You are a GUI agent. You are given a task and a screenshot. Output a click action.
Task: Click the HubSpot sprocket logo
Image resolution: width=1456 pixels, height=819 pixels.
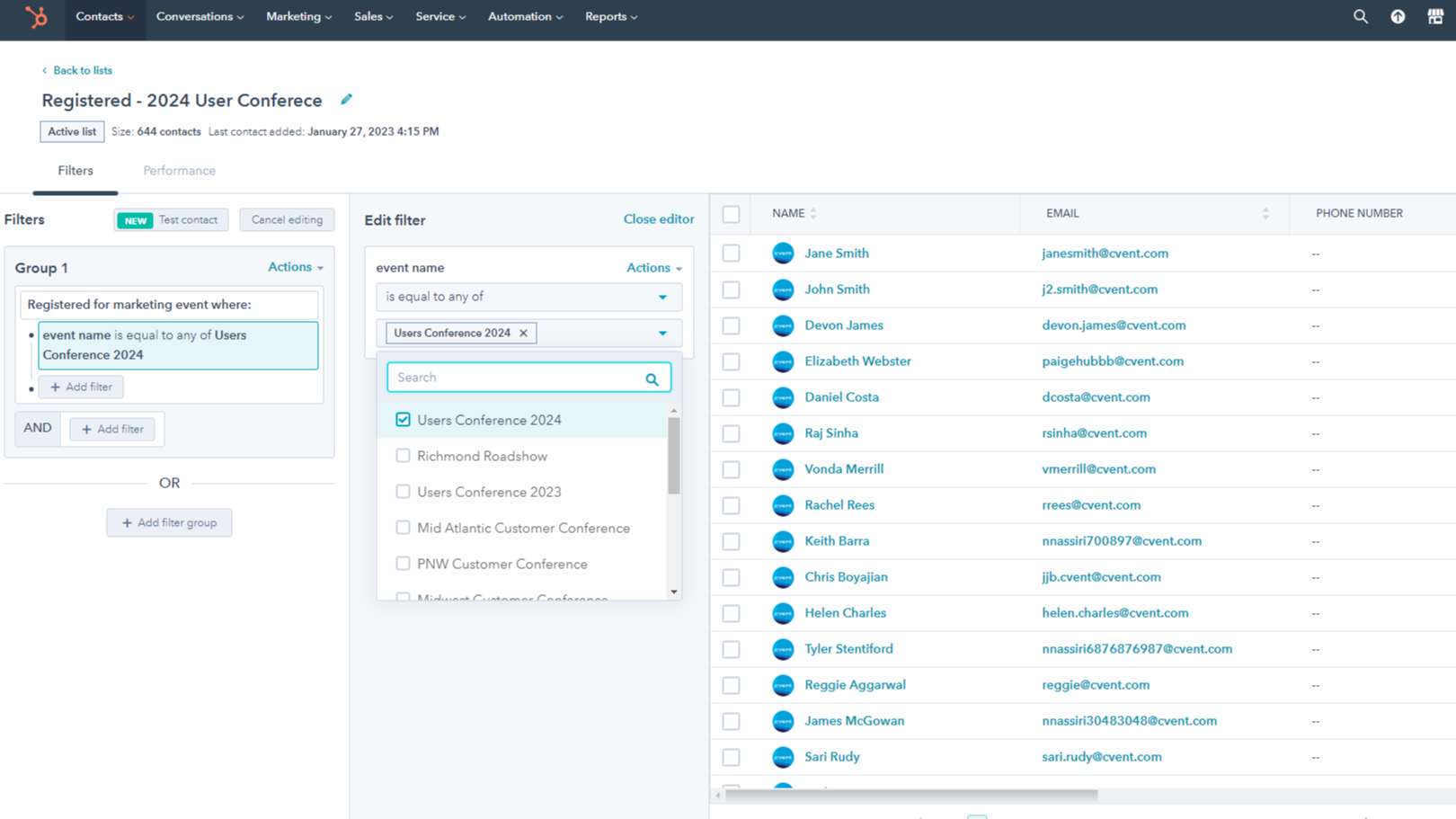click(34, 16)
